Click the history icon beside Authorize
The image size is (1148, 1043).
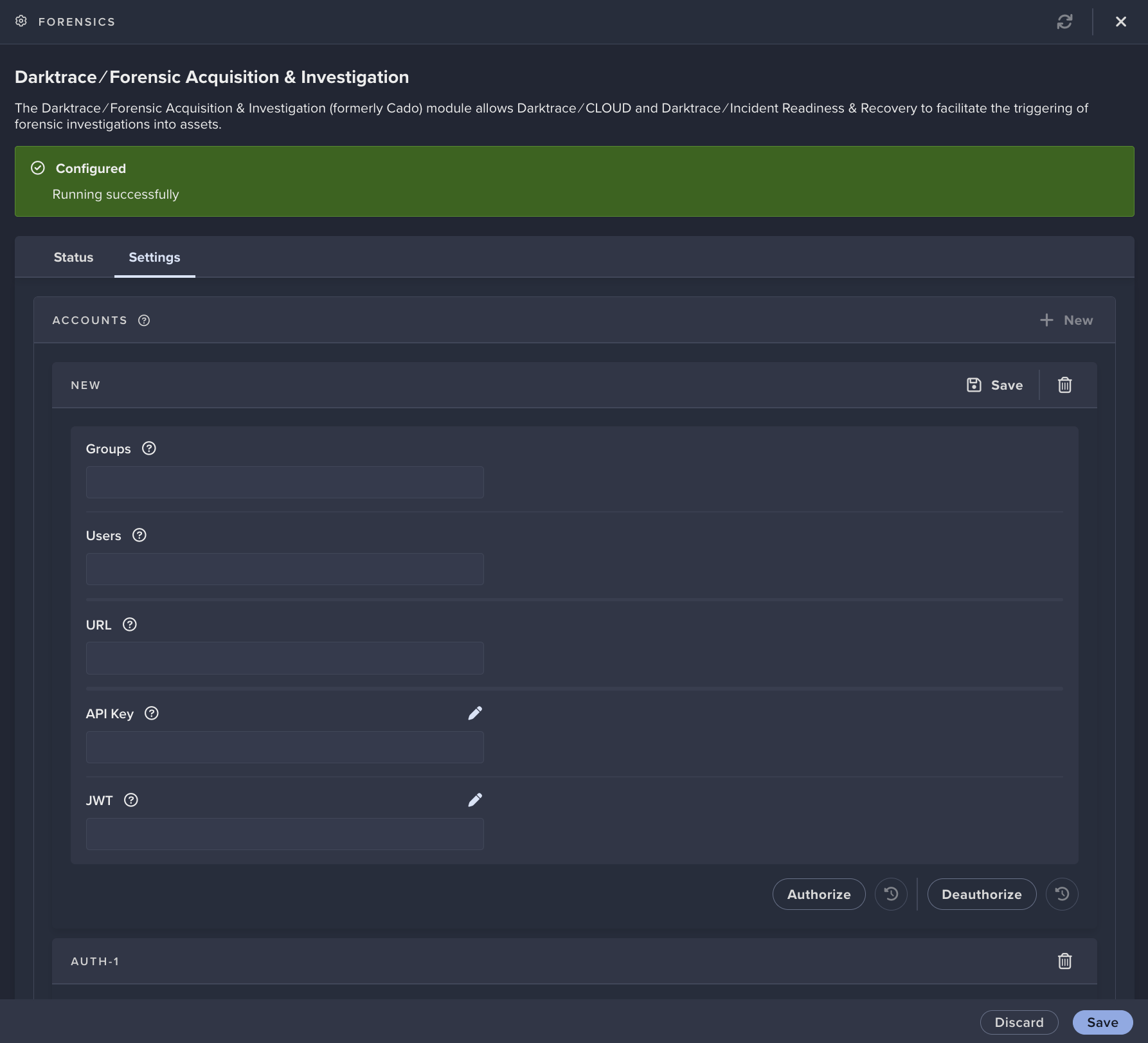[x=891, y=894]
